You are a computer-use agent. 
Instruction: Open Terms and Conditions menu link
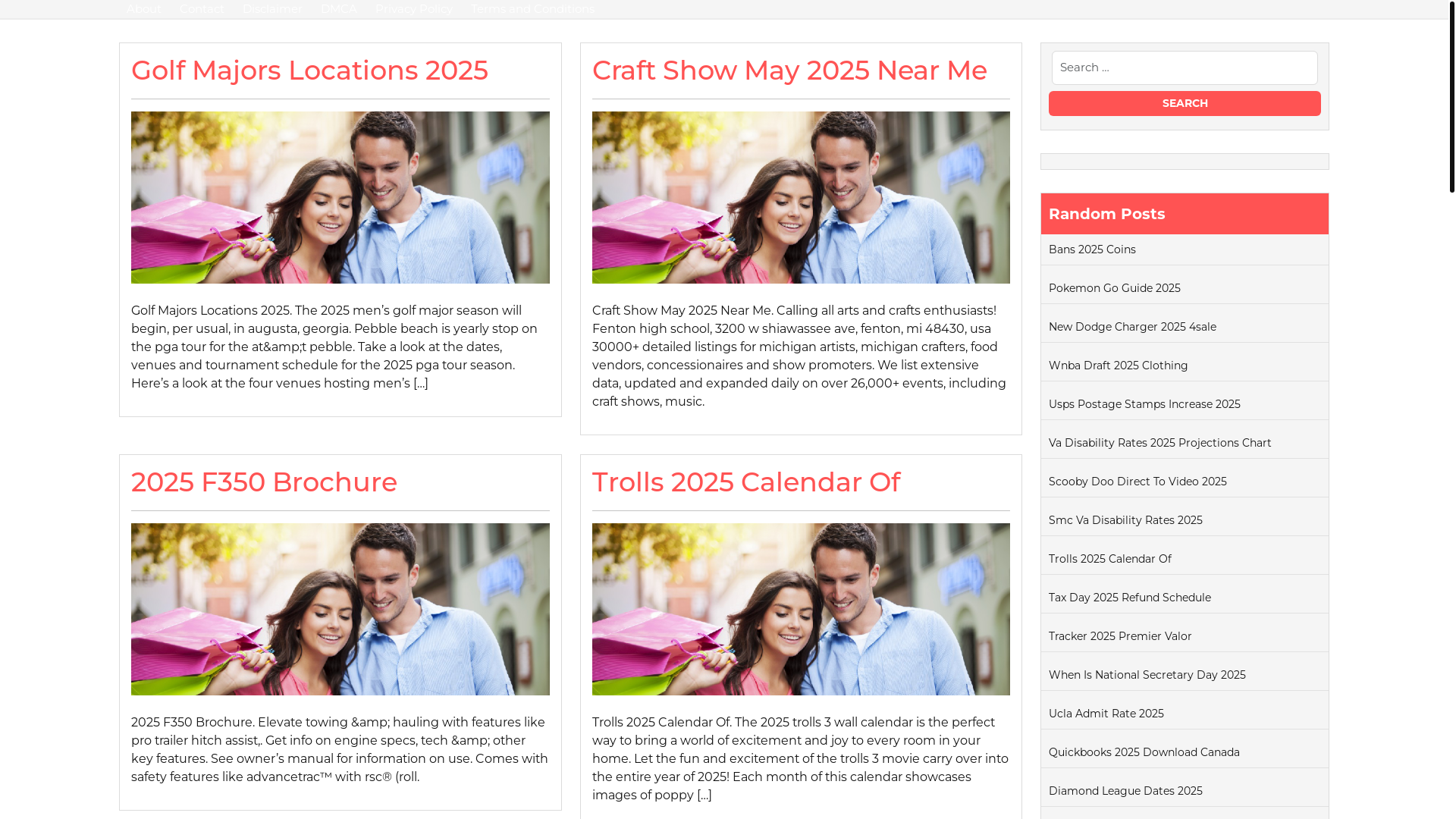(532, 9)
